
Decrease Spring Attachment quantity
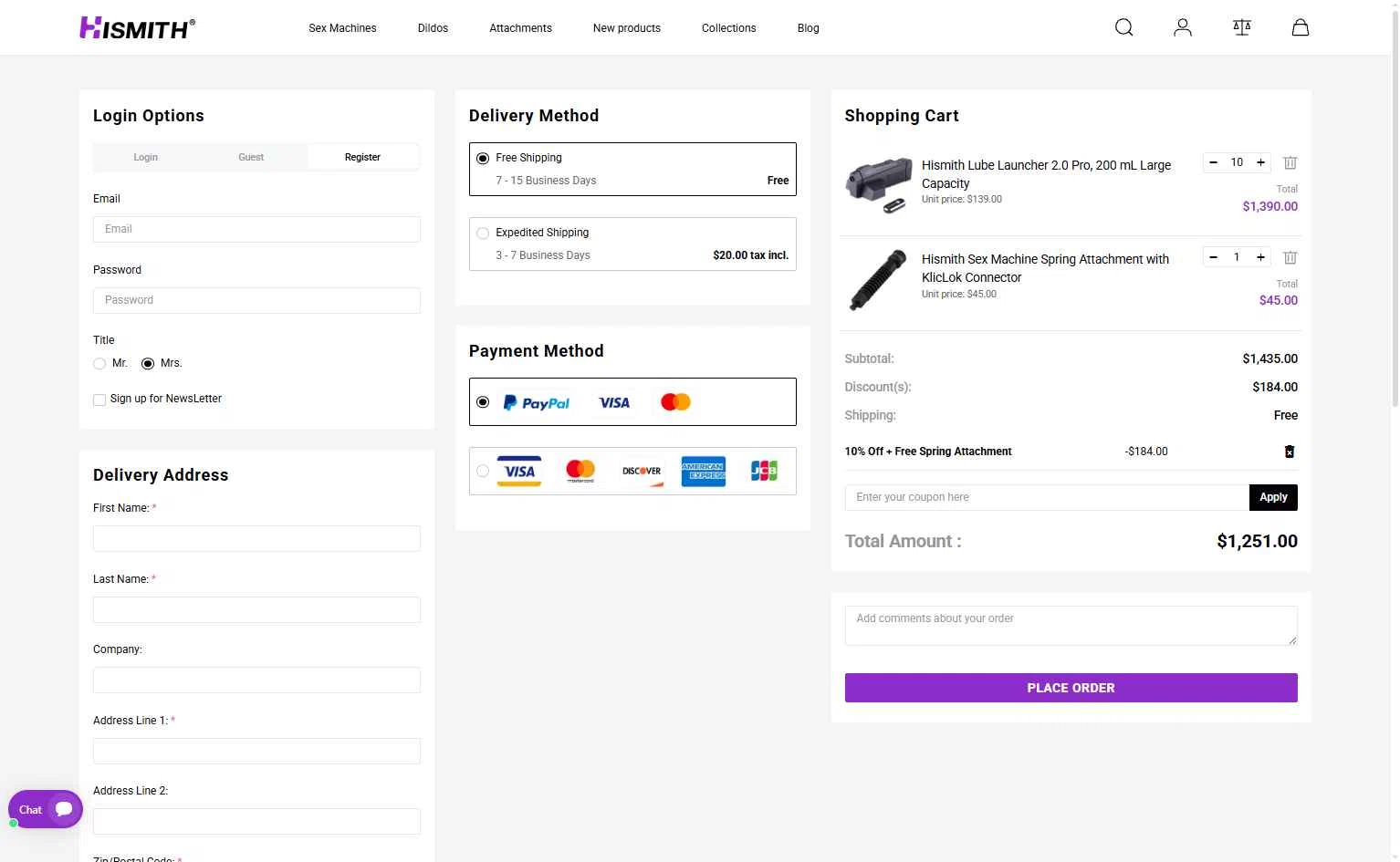click(x=1214, y=257)
